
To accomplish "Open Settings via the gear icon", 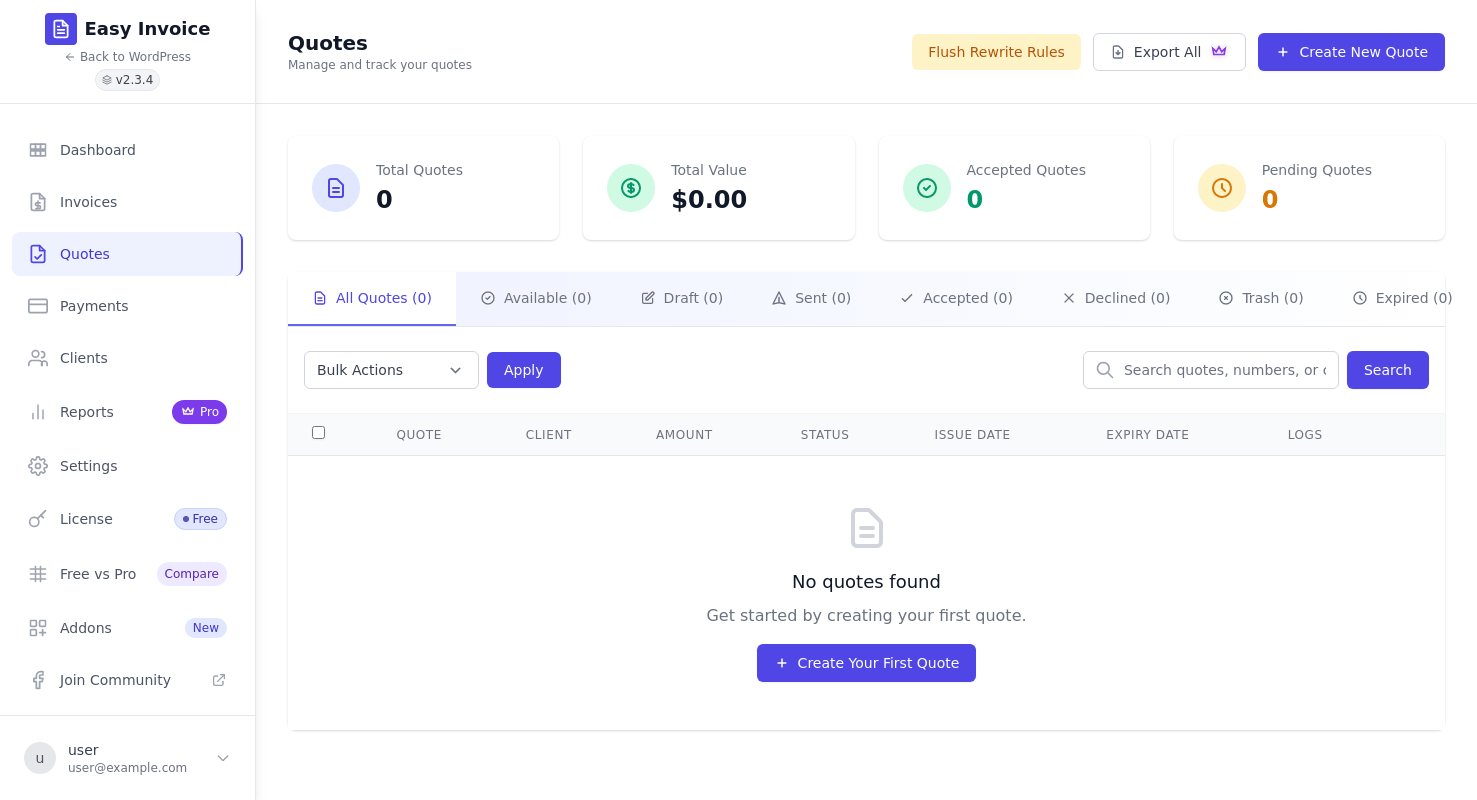I will 38,466.
